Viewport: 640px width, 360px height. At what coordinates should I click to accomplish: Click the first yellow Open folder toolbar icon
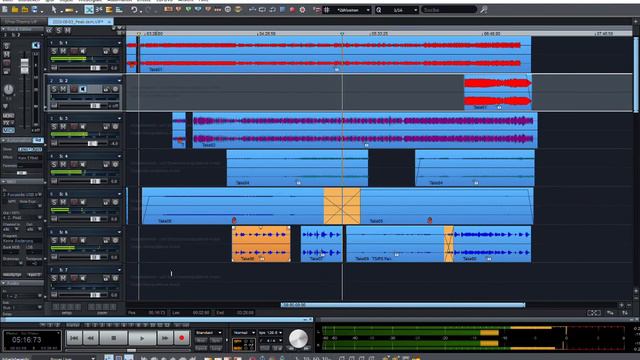coord(15,9)
